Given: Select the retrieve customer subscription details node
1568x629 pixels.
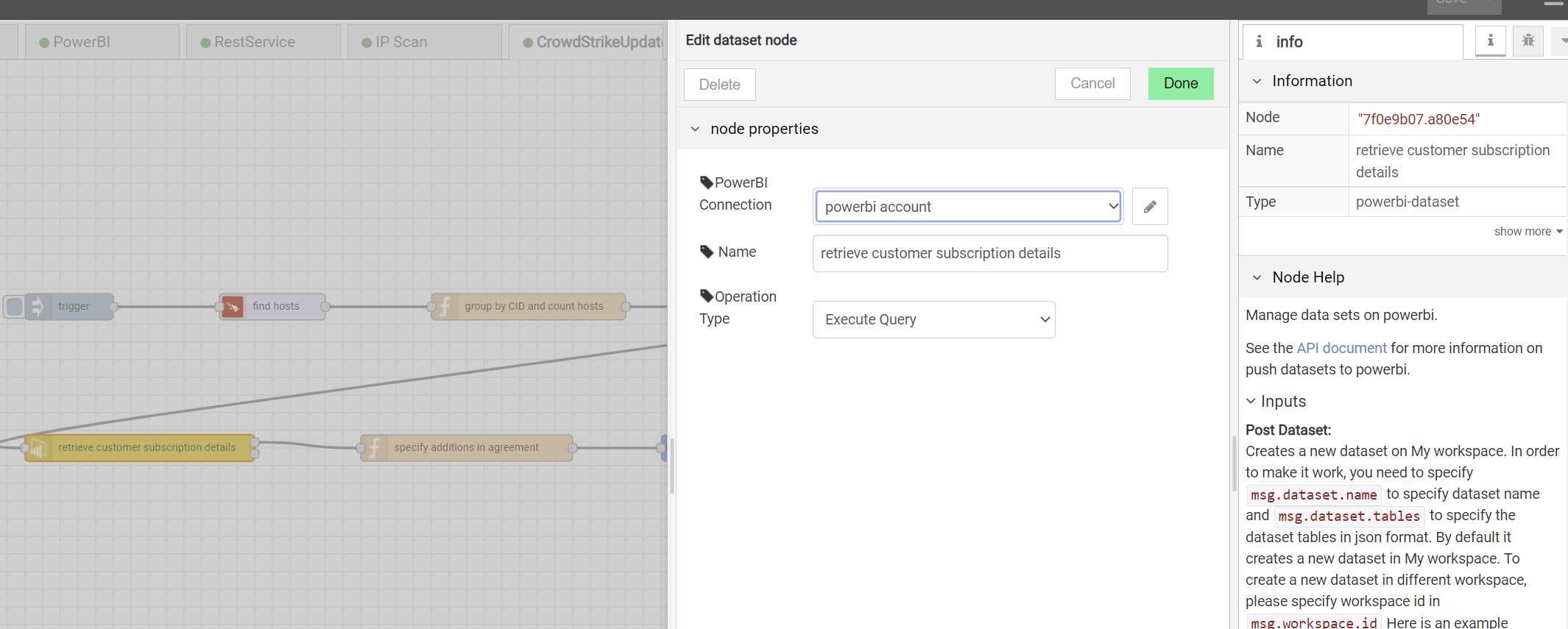Looking at the screenshot, I should tap(140, 447).
